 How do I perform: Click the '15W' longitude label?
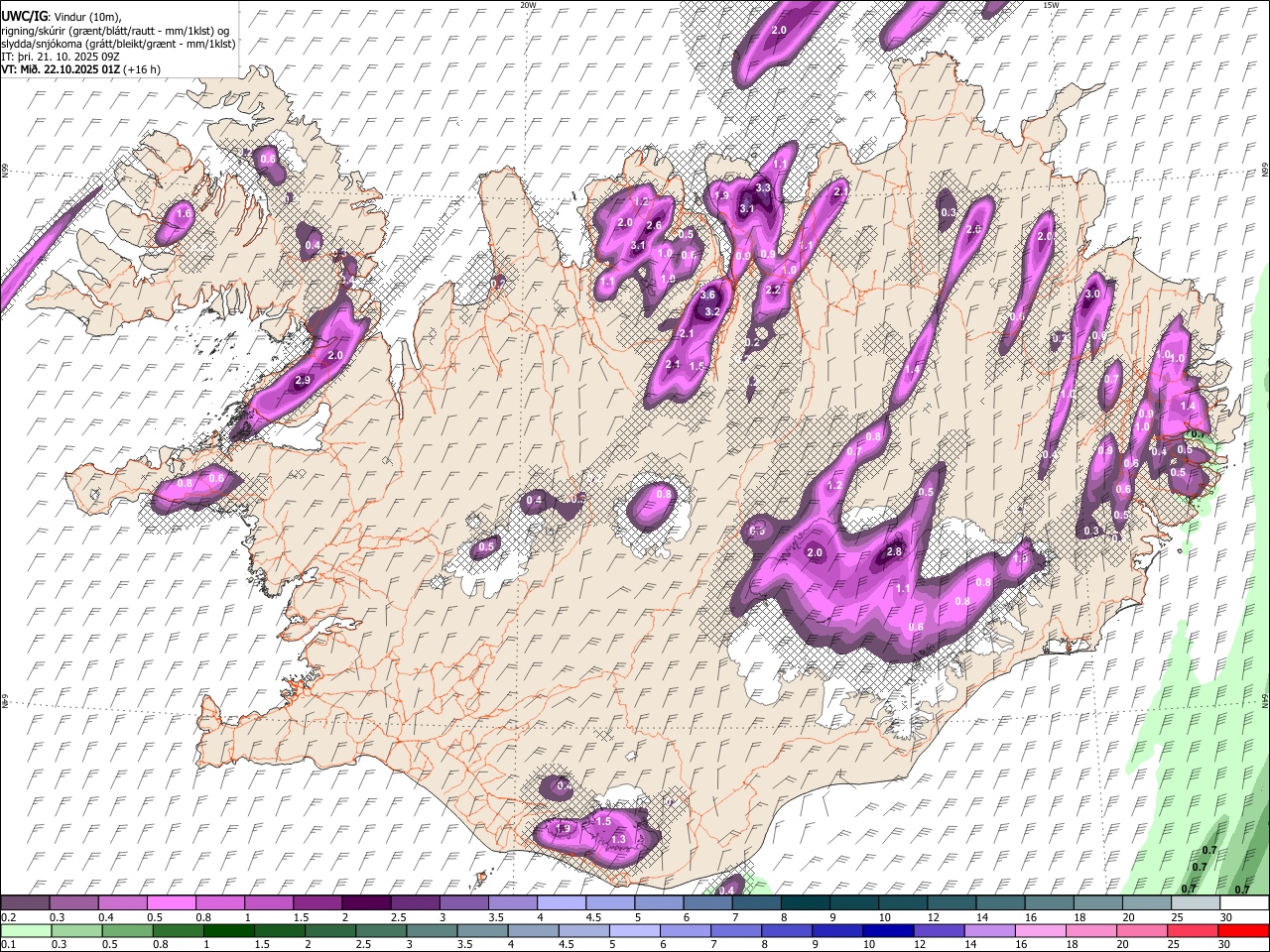(x=1051, y=5)
